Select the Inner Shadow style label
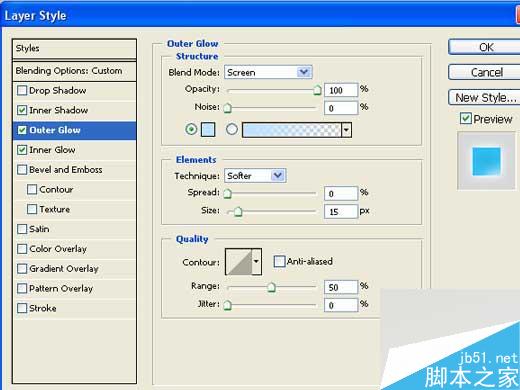This screenshot has width=520, height=390. (x=59, y=110)
